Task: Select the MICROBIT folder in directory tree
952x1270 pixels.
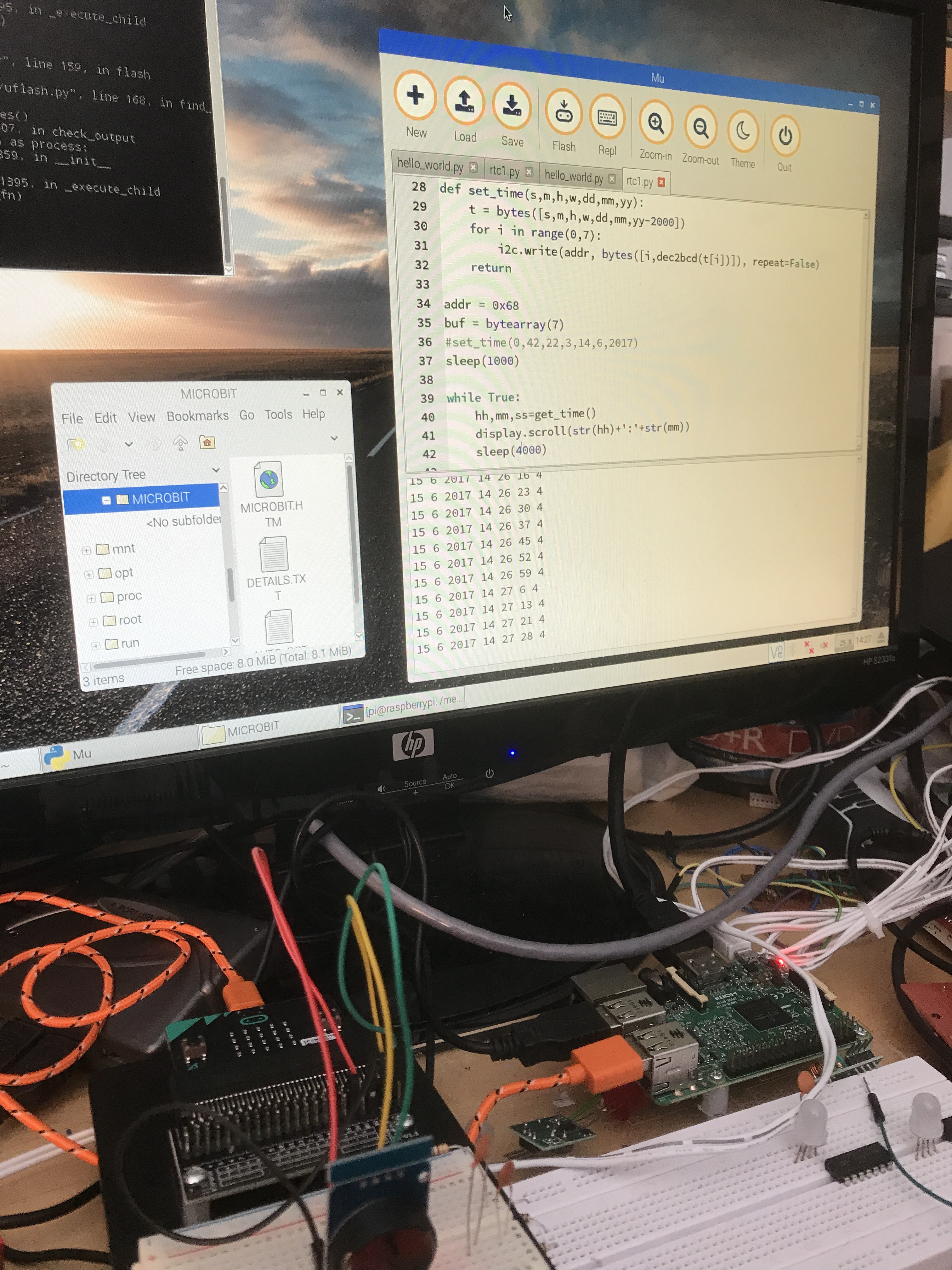Action: click(x=141, y=498)
